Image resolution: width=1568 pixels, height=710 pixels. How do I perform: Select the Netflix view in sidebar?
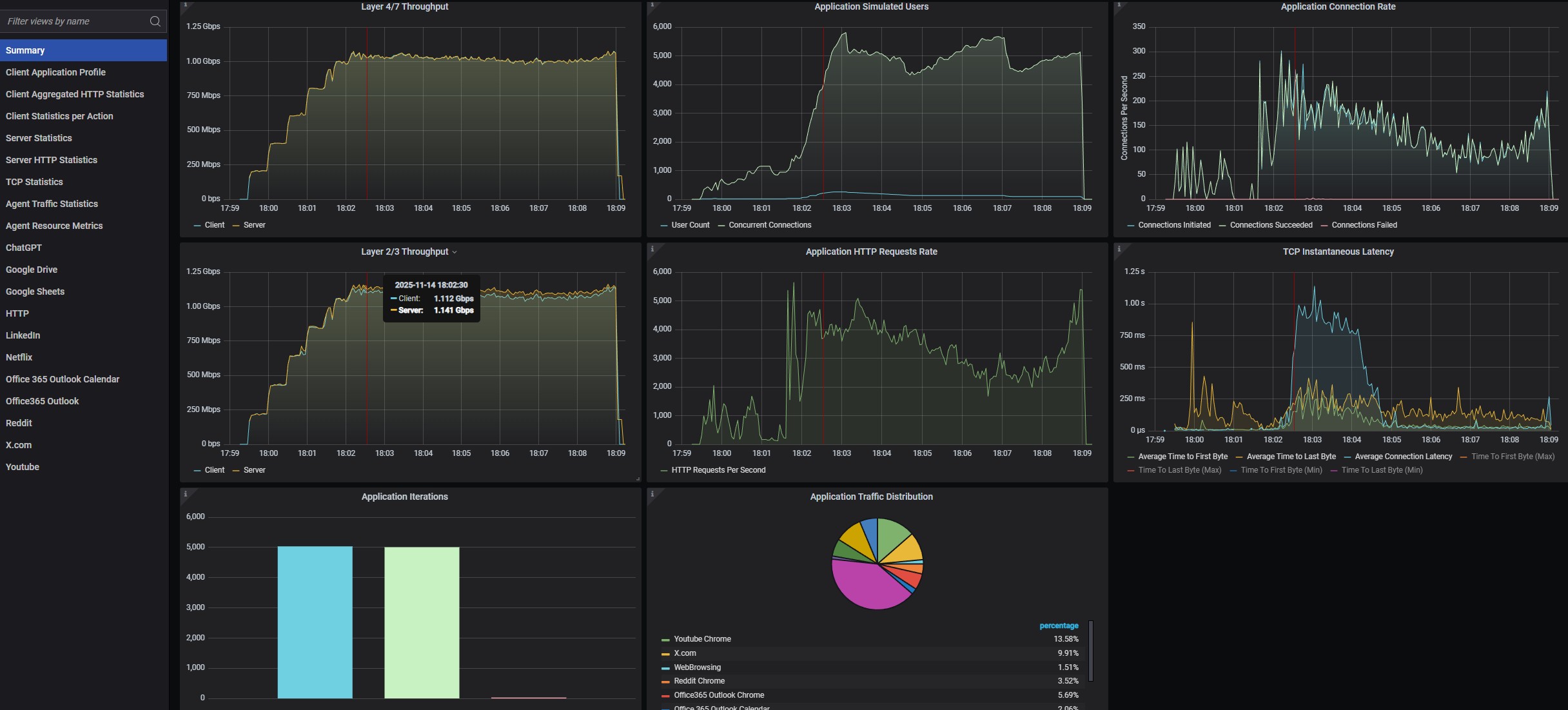pyautogui.click(x=19, y=357)
